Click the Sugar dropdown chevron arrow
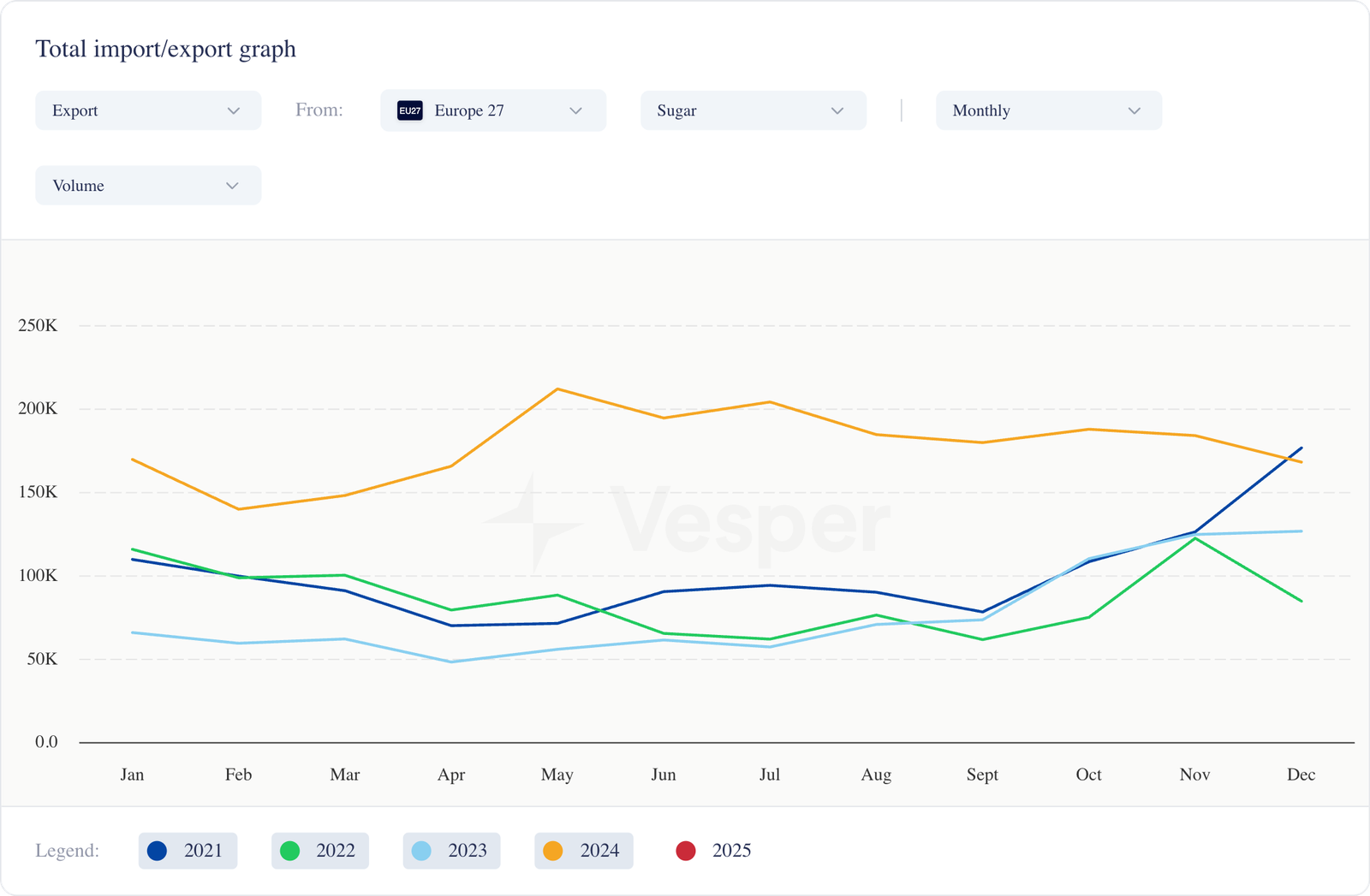This screenshot has height=896, width=1370. [x=837, y=111]
